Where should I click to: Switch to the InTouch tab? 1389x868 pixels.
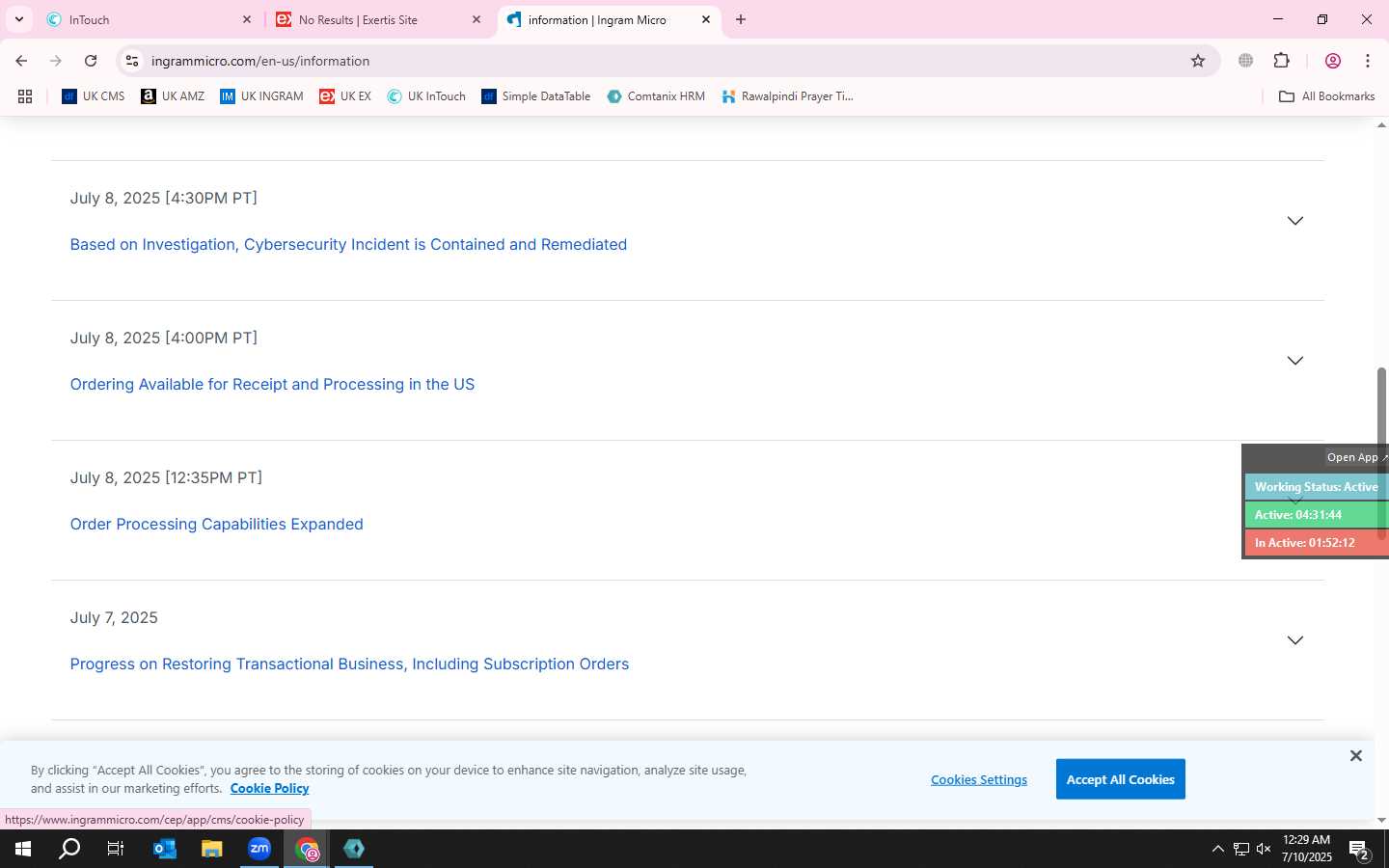pos(149,19)
